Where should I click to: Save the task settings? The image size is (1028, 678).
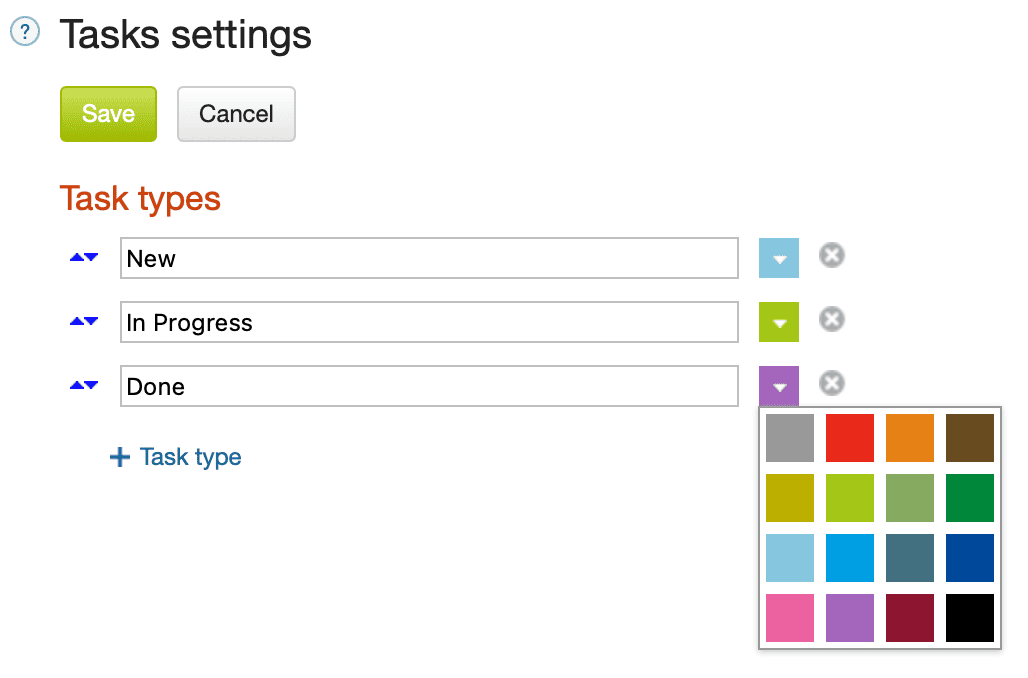click(108, 113)
